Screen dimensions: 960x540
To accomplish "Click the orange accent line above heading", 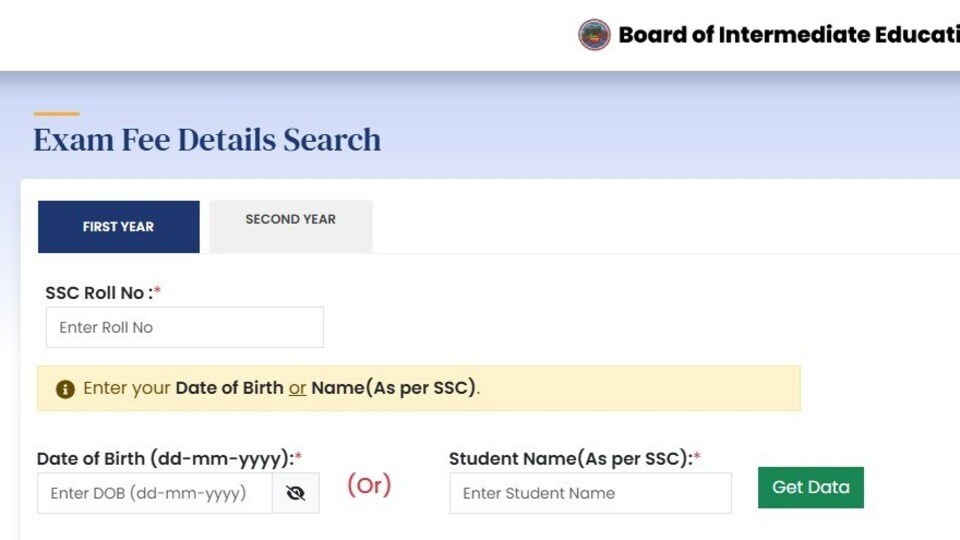I will click(x=56, y=114).
